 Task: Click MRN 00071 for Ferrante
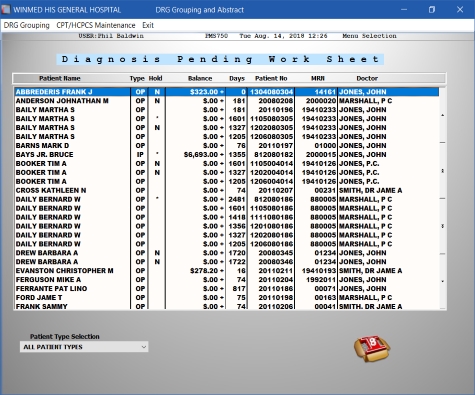(325, 289)
